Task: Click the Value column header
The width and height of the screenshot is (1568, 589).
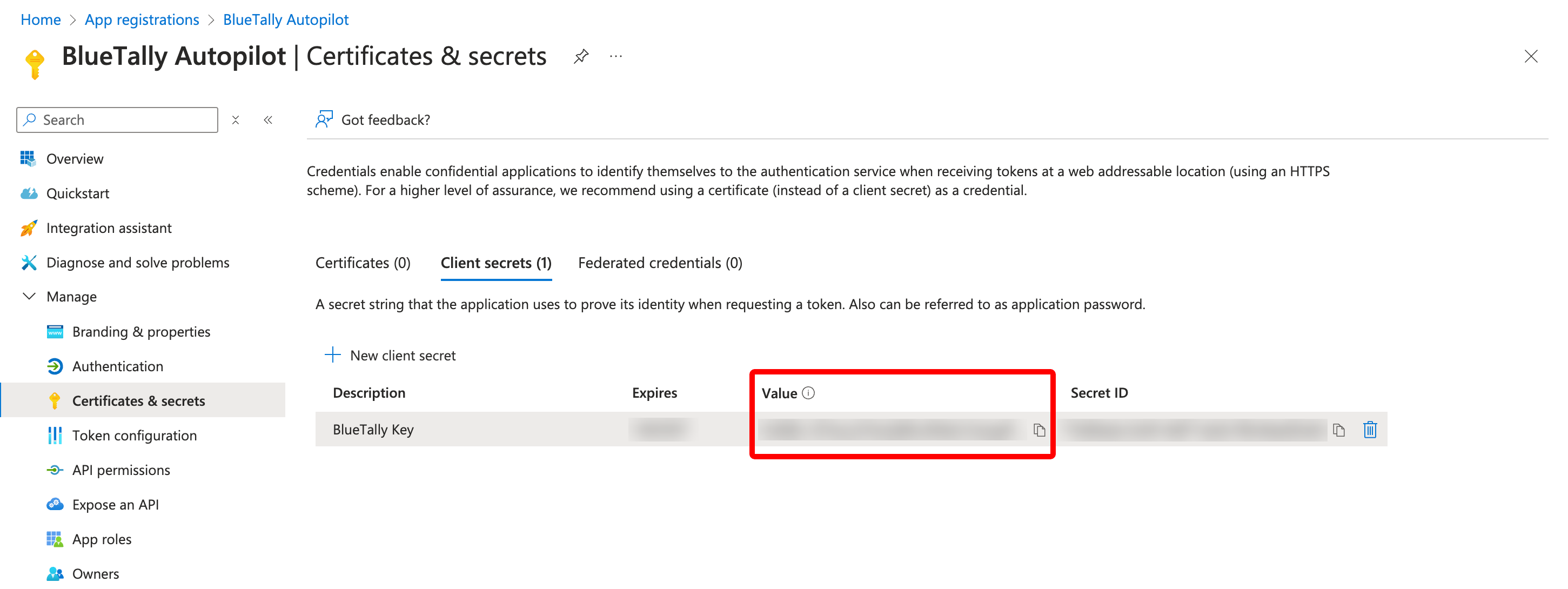Action: pos(779,393)
